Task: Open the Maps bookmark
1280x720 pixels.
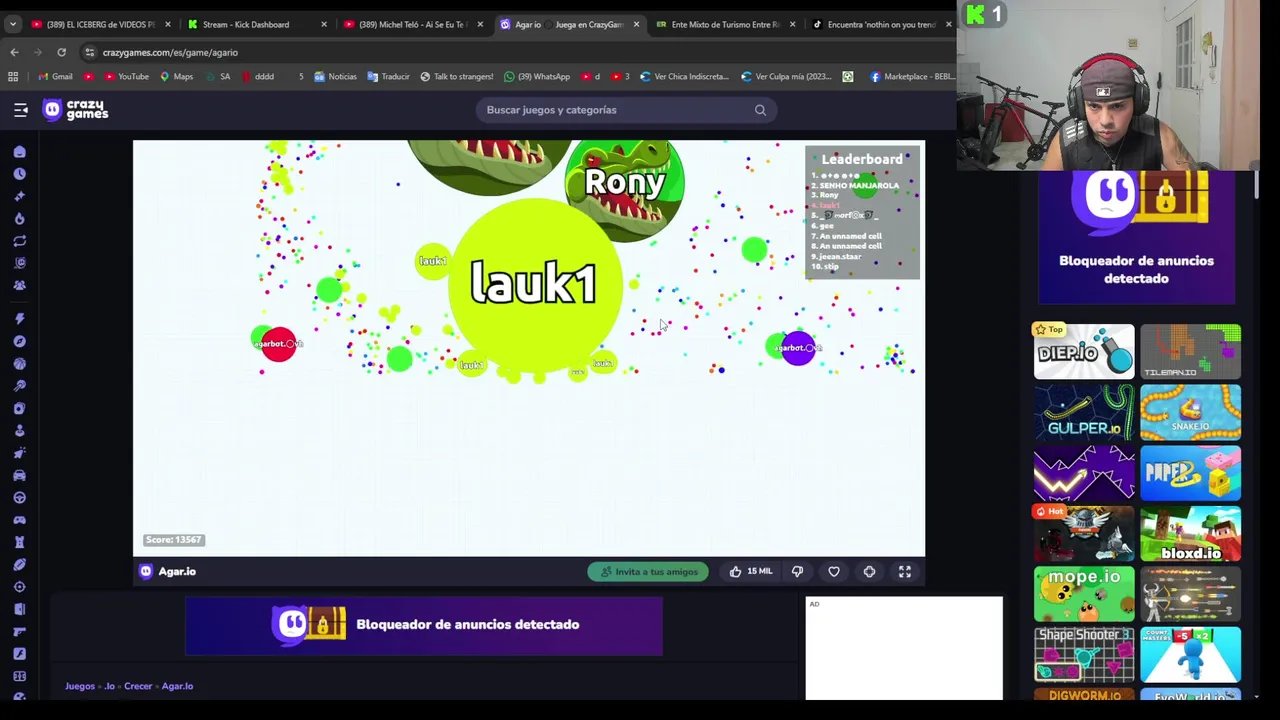Action: tap(177, 76)
